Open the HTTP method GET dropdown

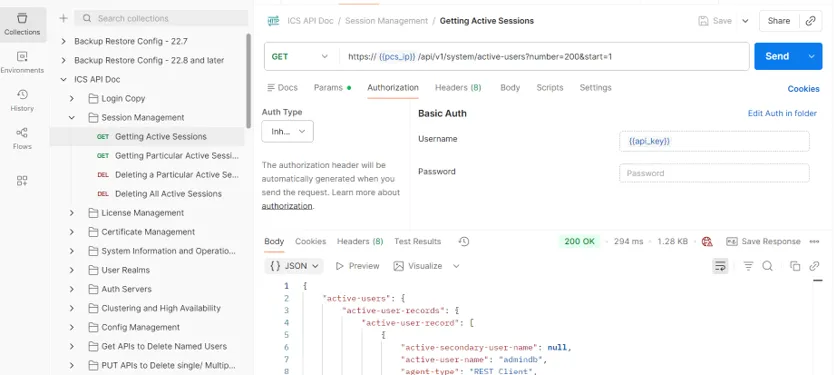tap(300, 56)
